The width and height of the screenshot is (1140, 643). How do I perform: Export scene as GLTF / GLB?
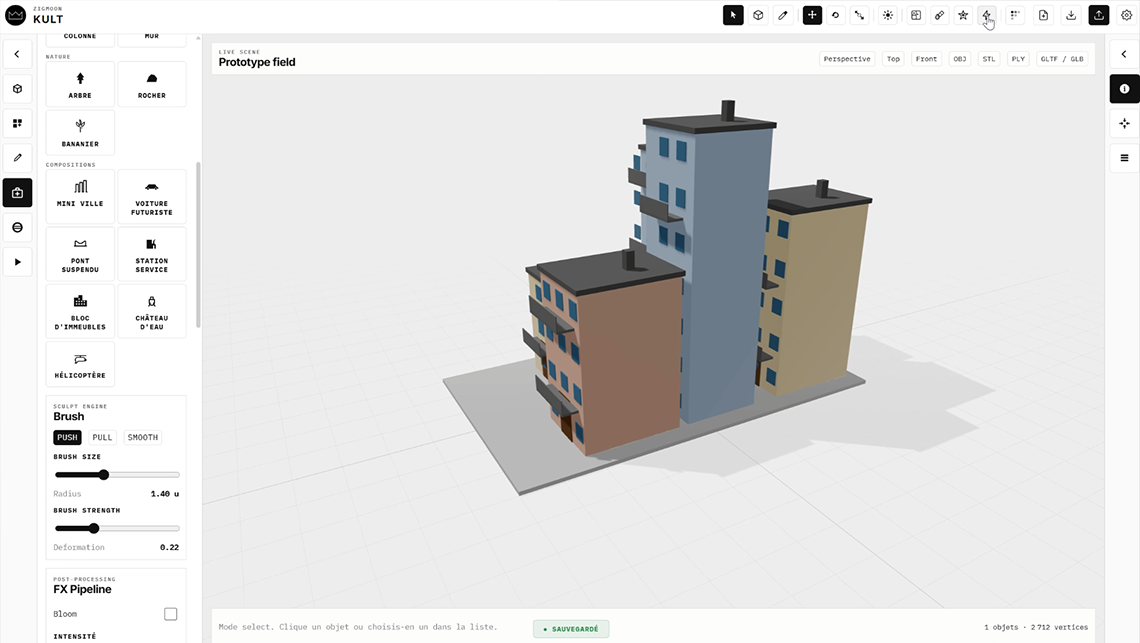pos(1061,59)
